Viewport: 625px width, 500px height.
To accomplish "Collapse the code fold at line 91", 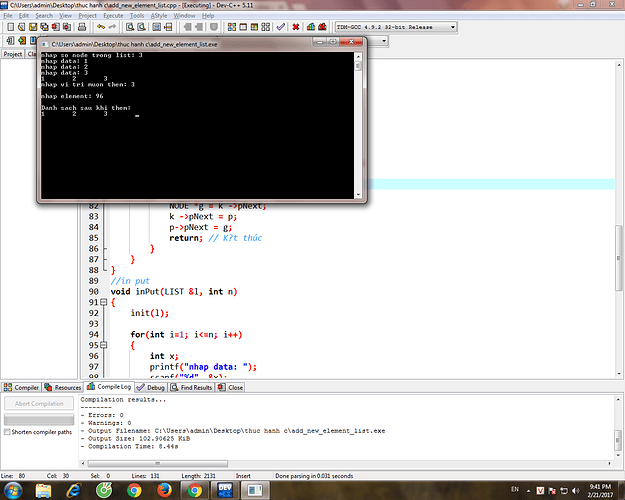I will [104, 302].
